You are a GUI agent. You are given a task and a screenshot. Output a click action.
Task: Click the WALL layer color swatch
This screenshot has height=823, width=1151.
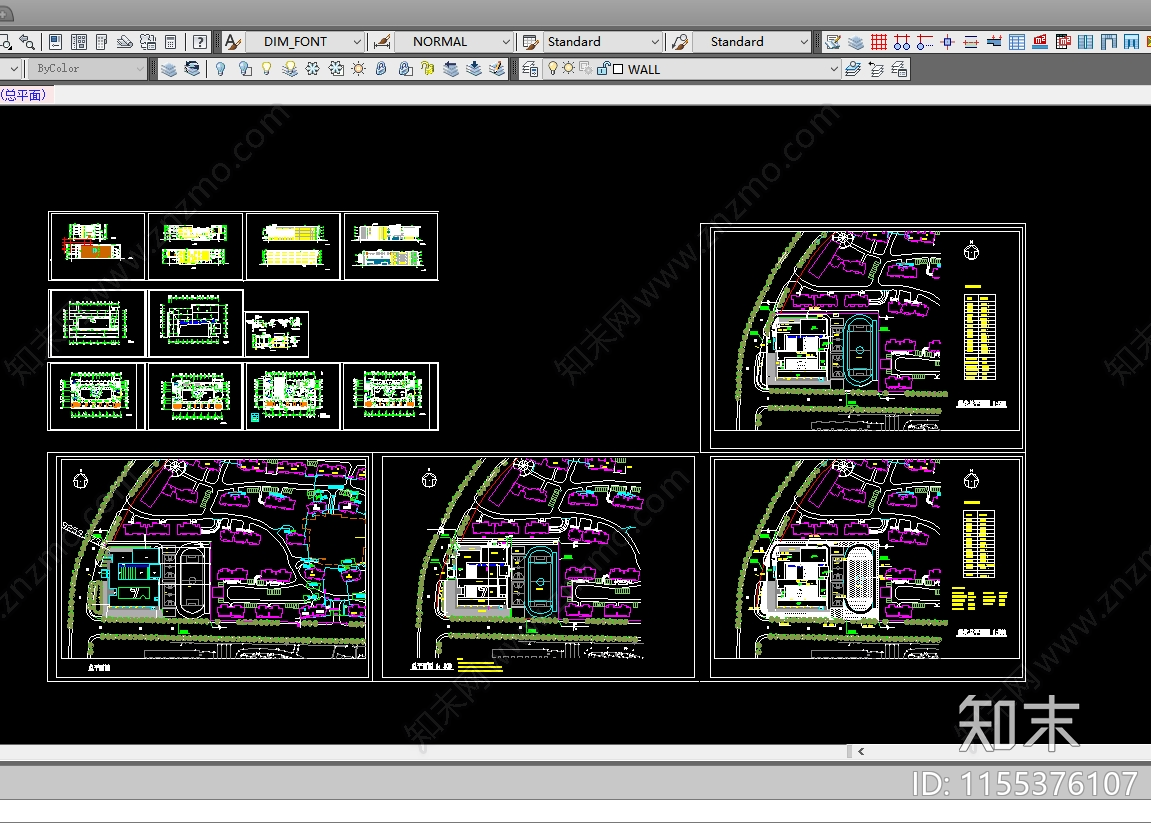click(618, 69)
